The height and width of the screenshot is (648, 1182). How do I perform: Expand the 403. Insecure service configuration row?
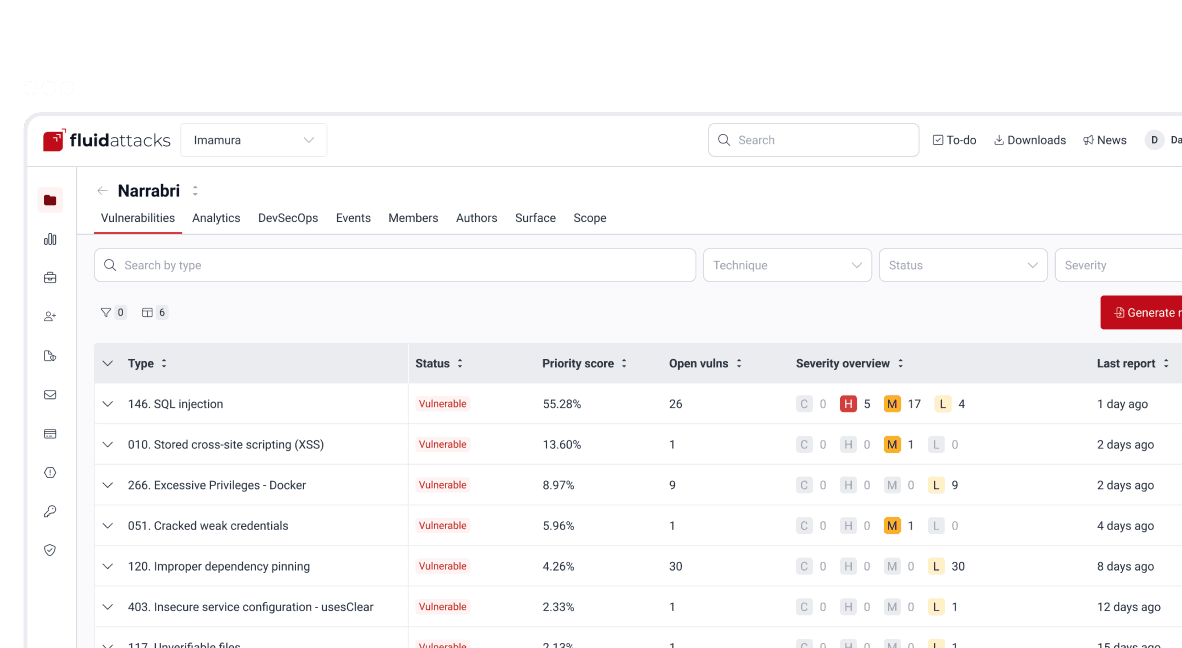coord(108,607)
